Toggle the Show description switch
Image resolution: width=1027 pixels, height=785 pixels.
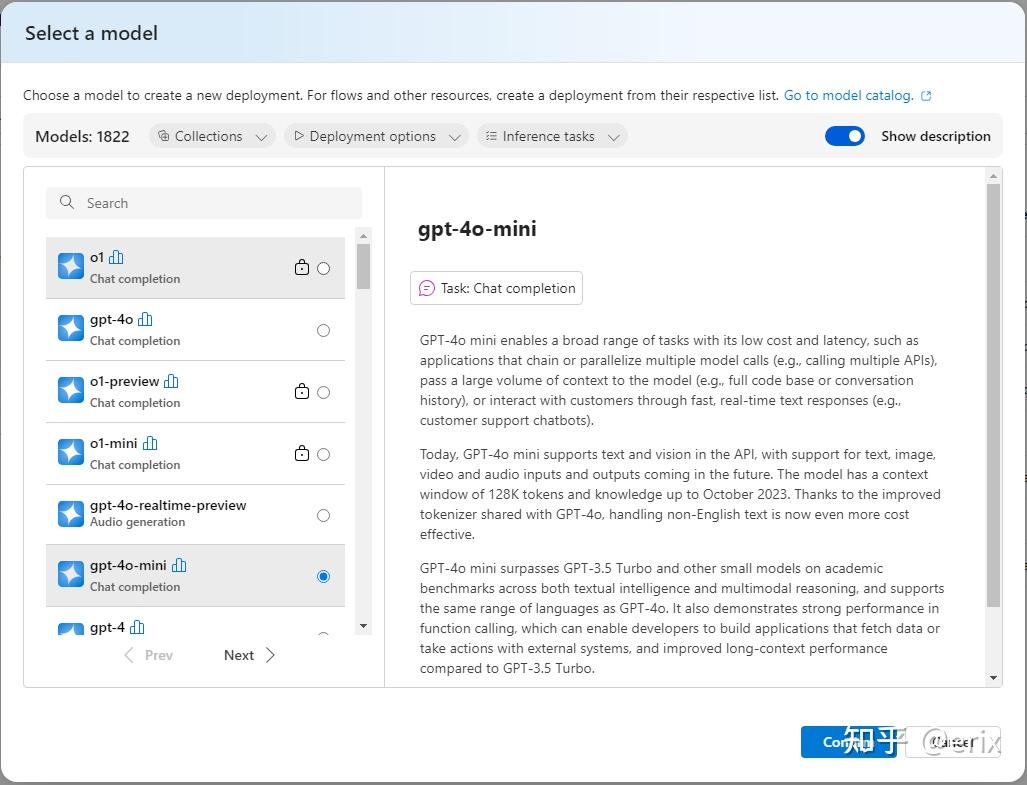tap(845, 136)
